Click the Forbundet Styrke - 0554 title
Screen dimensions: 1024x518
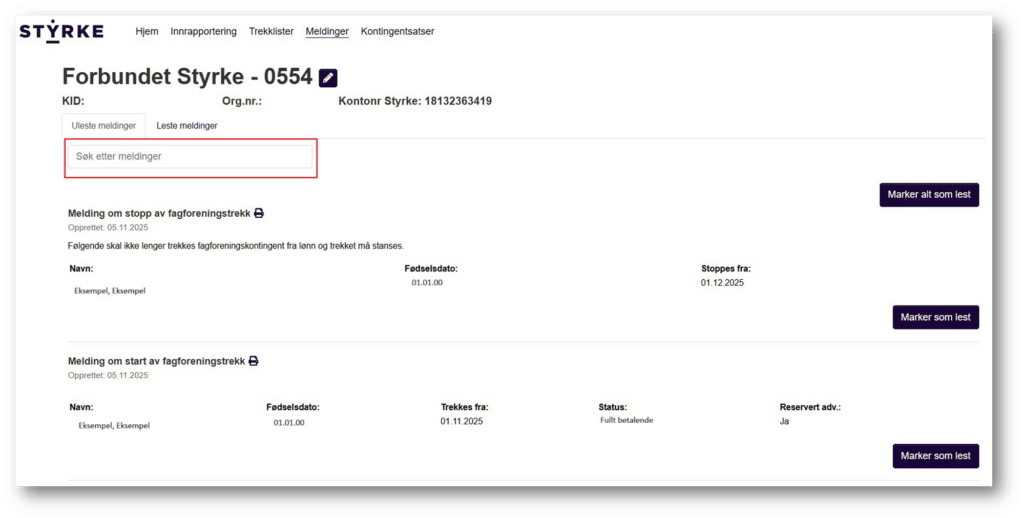[187, 77]
